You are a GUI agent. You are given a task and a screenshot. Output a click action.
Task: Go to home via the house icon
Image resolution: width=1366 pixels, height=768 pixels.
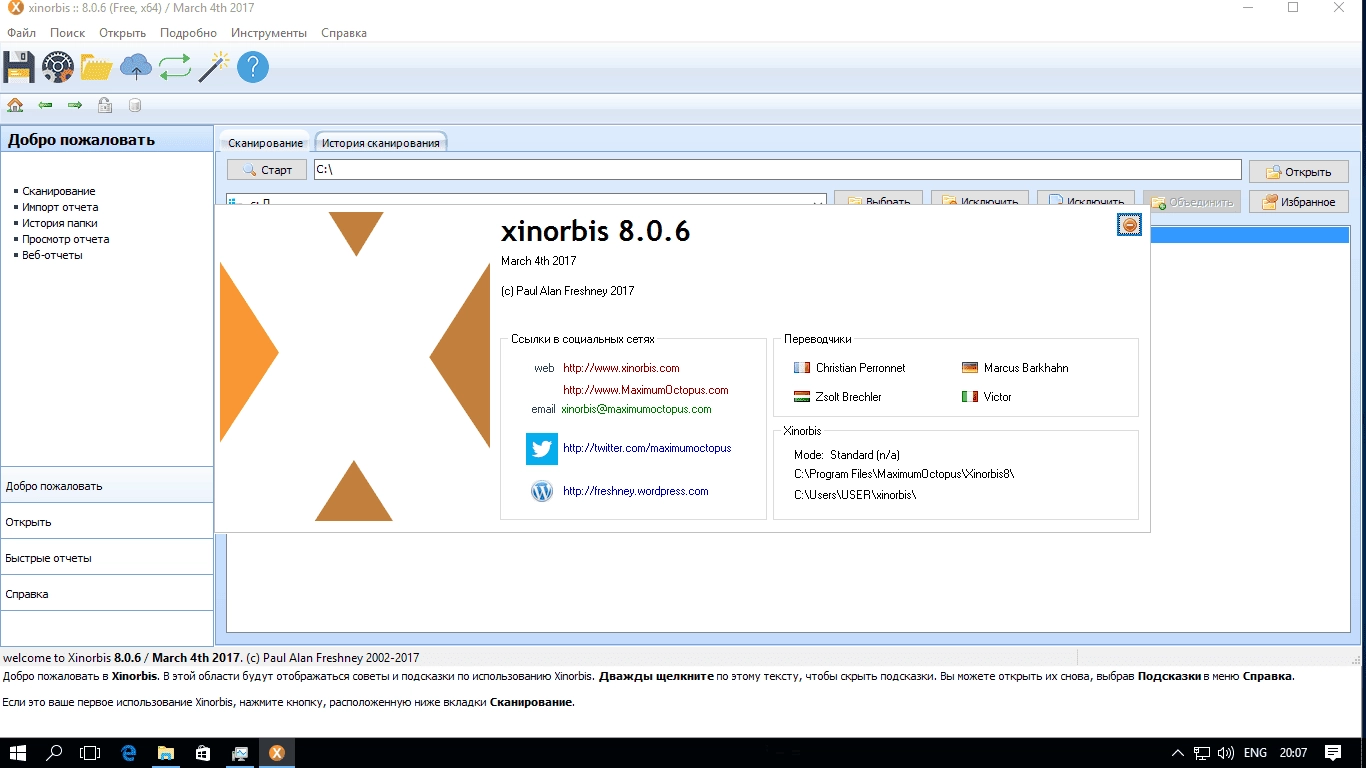(15, 105)
